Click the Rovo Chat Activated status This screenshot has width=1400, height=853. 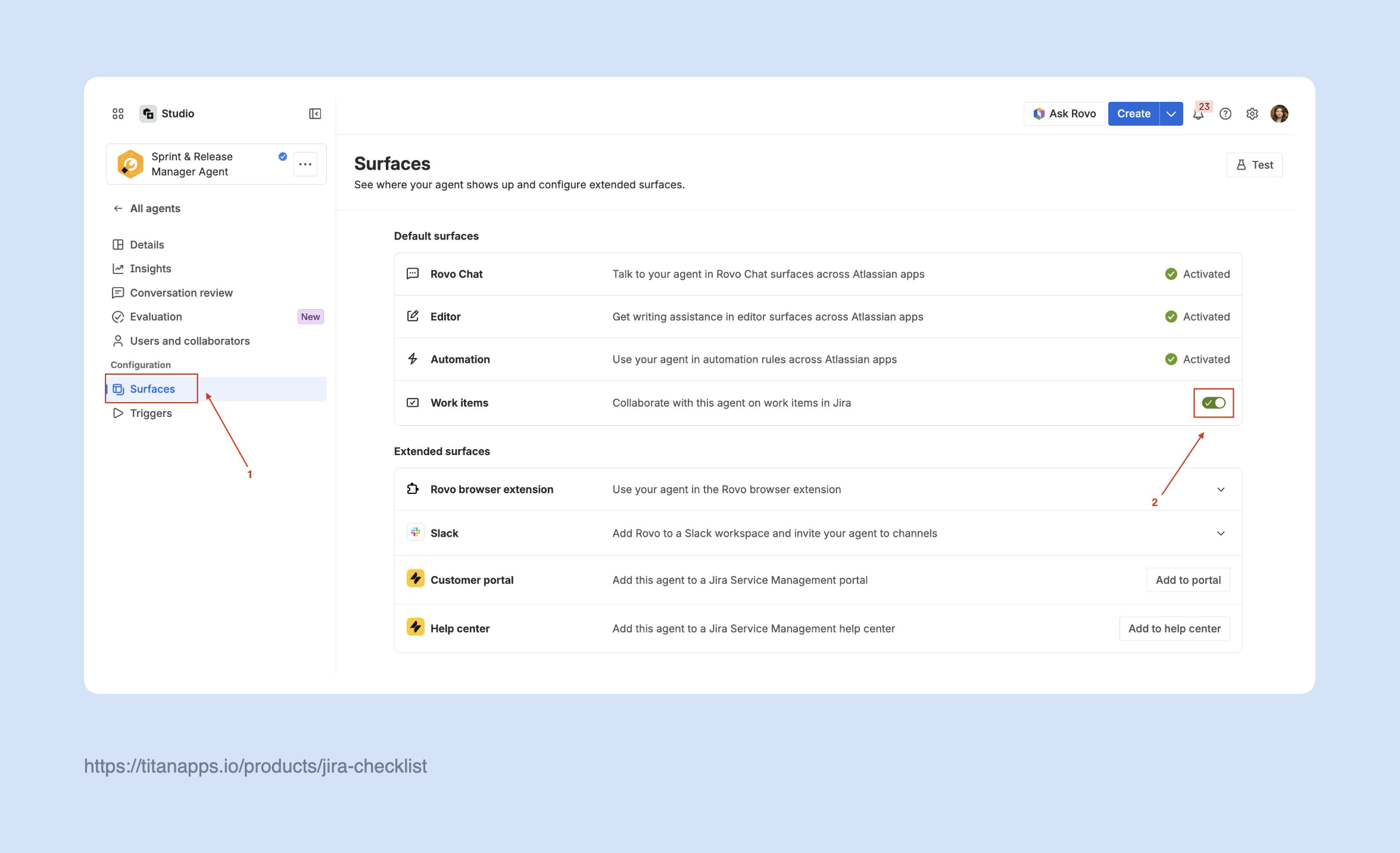pos(1198,274)
